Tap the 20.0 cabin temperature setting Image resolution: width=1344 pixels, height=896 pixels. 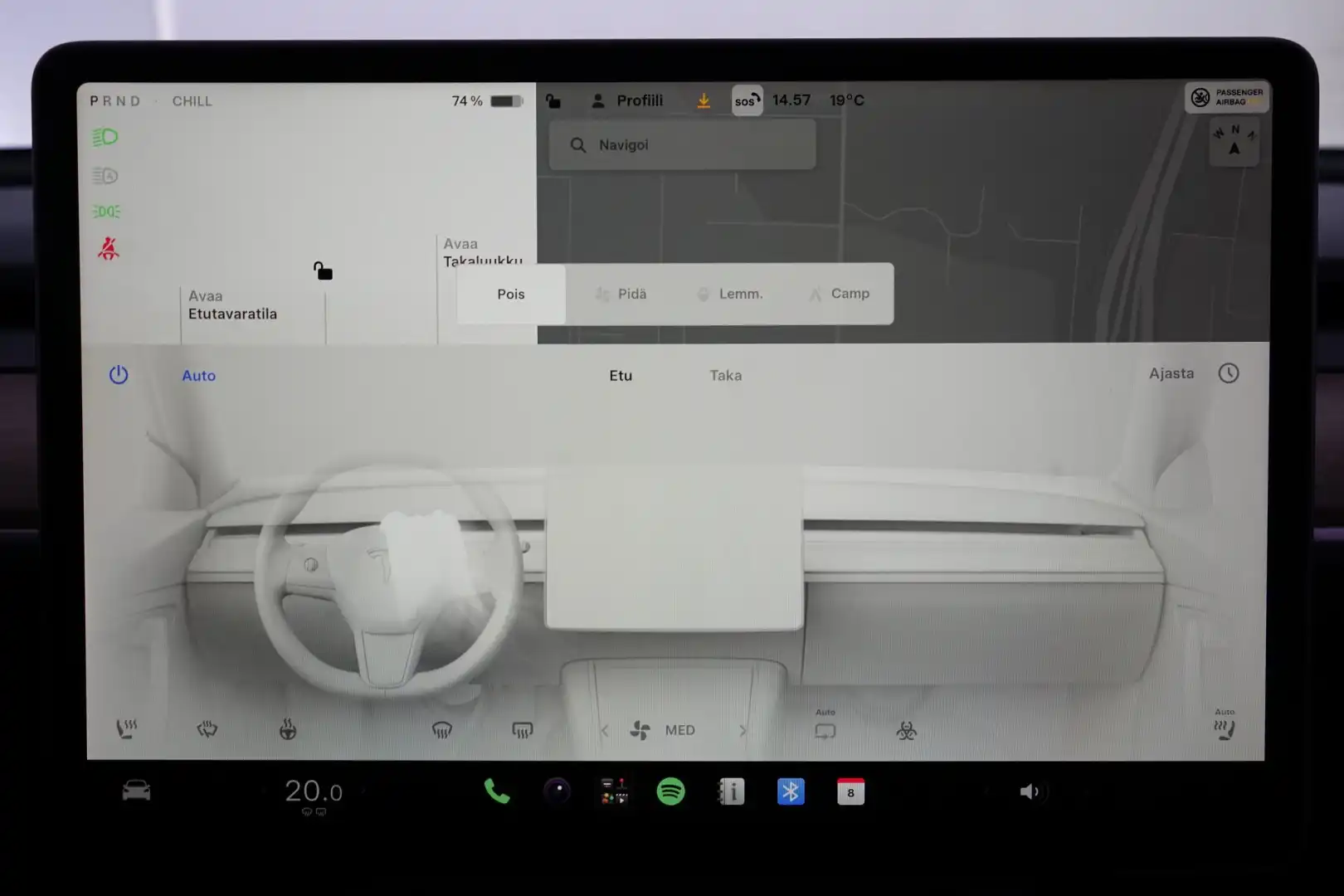click(314, 791)
